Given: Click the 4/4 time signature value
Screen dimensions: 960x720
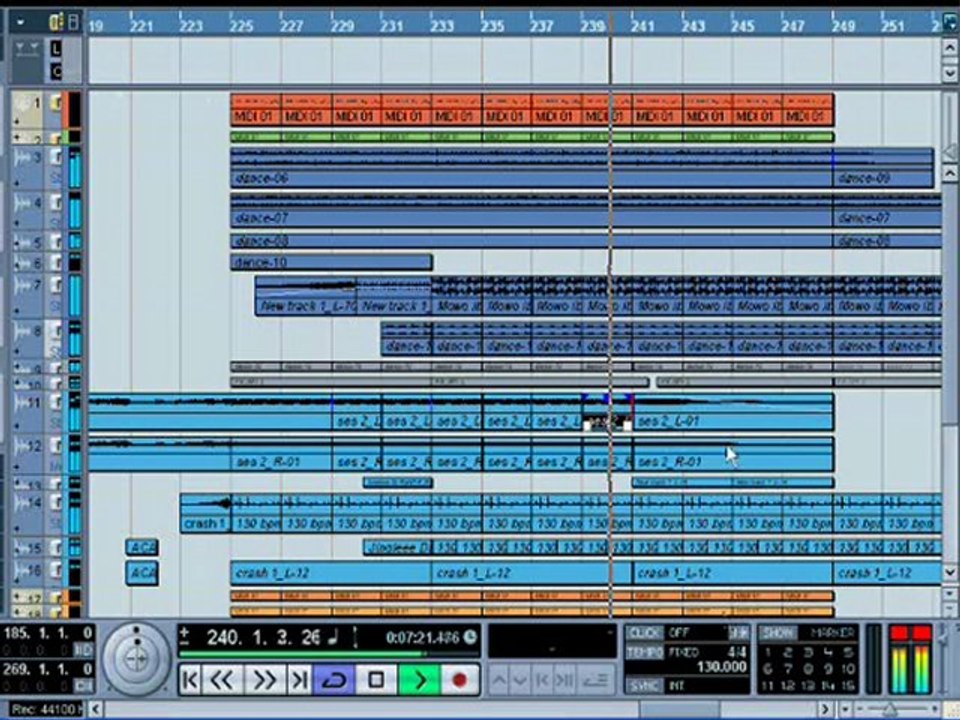Looking at the screenshot, I should (737, 652).
